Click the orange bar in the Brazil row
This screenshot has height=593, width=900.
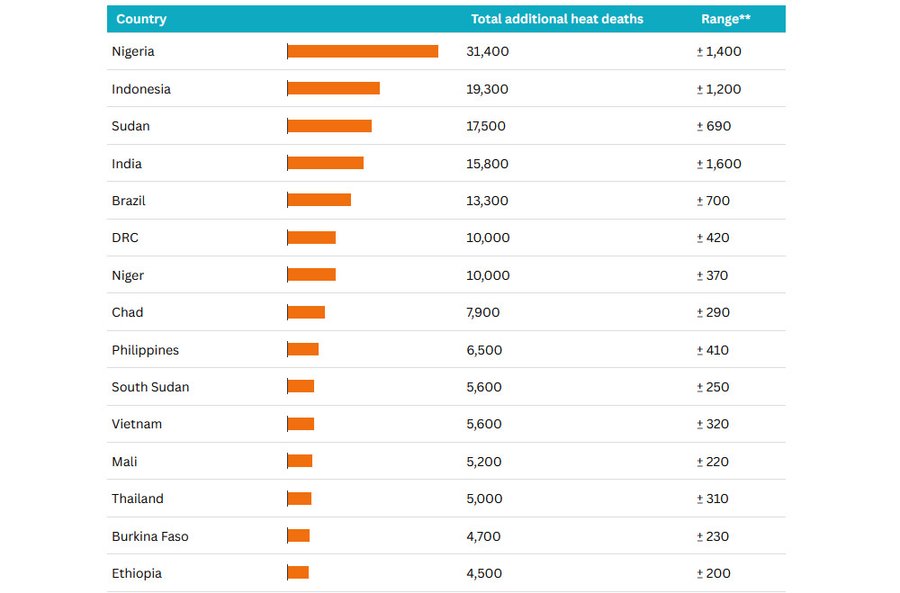319,200
